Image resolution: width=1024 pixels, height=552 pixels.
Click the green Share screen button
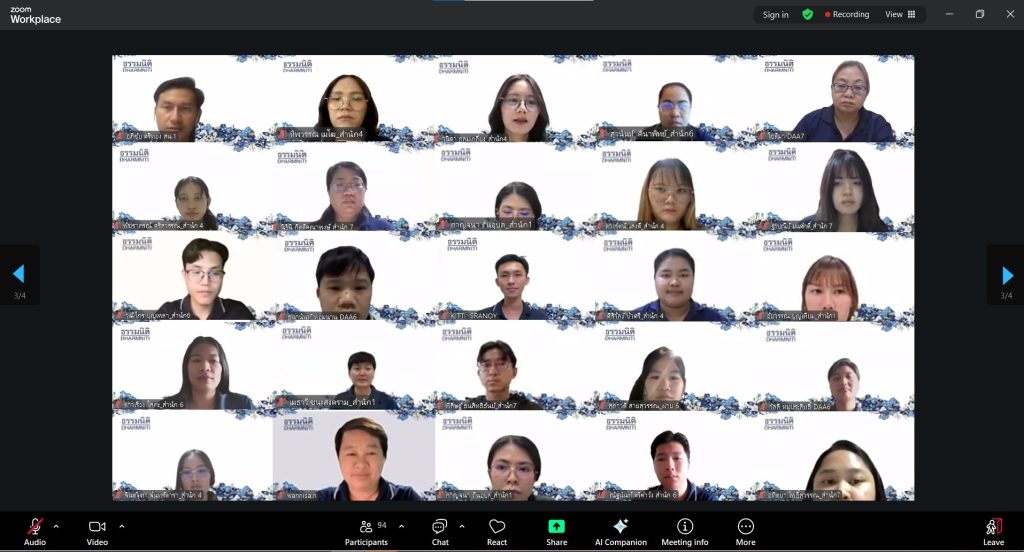[x=556, y=527]
